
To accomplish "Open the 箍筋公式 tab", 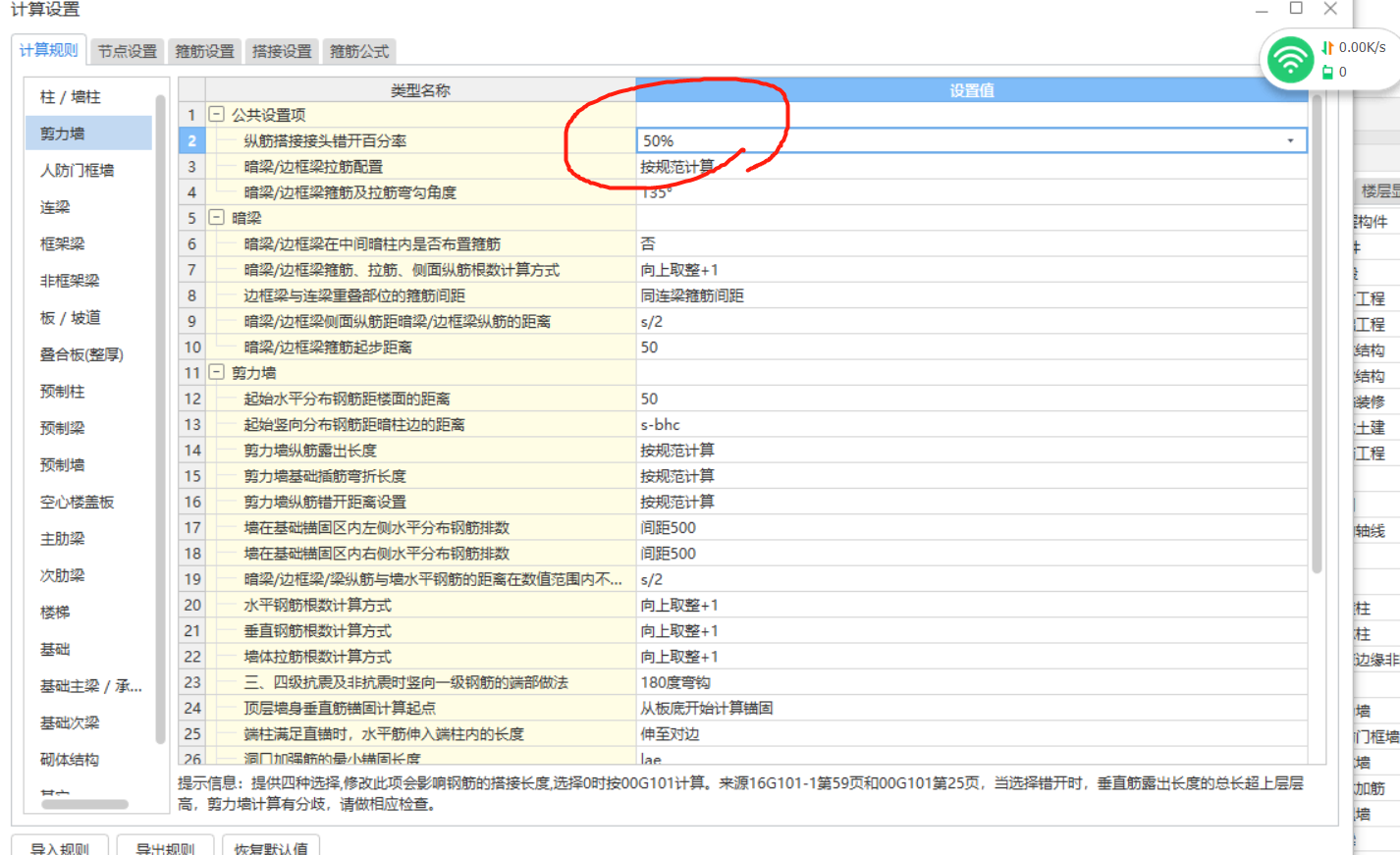I will click(359, 51).
